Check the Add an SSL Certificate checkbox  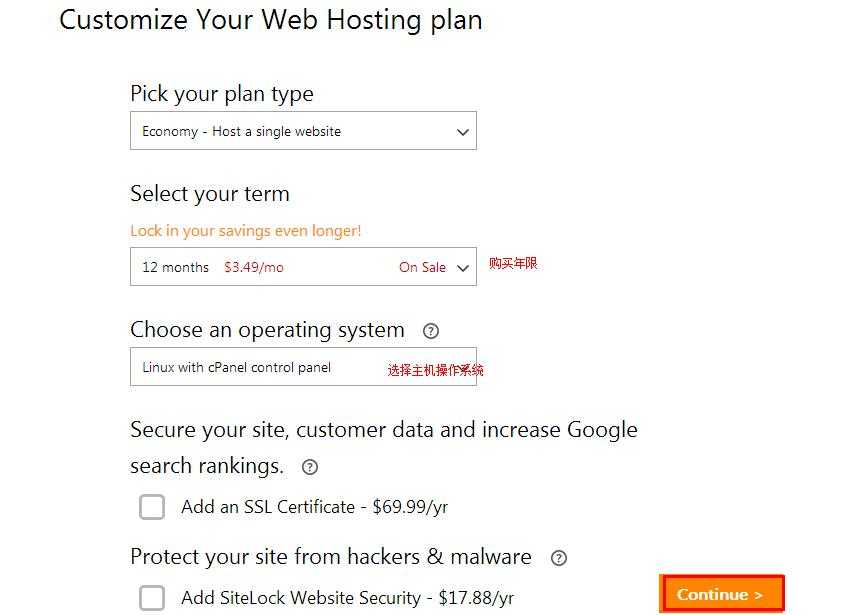[152, 507]
